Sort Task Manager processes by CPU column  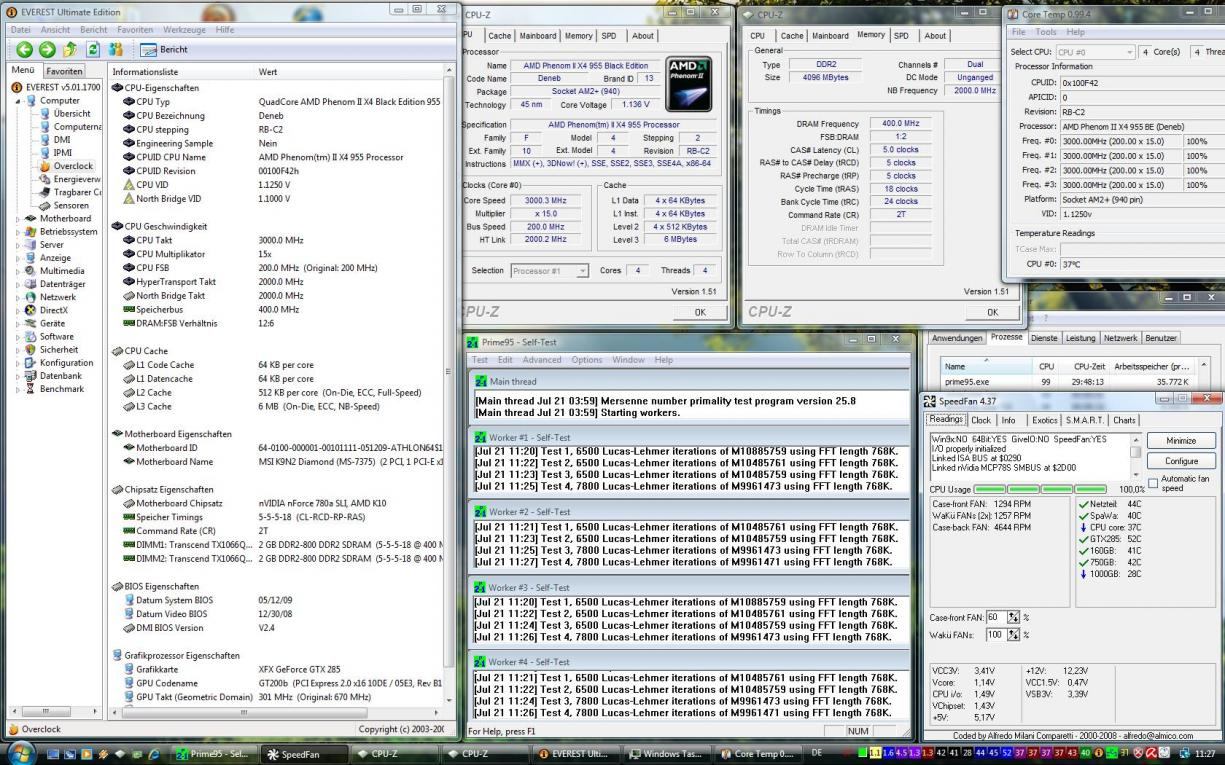1047,366
